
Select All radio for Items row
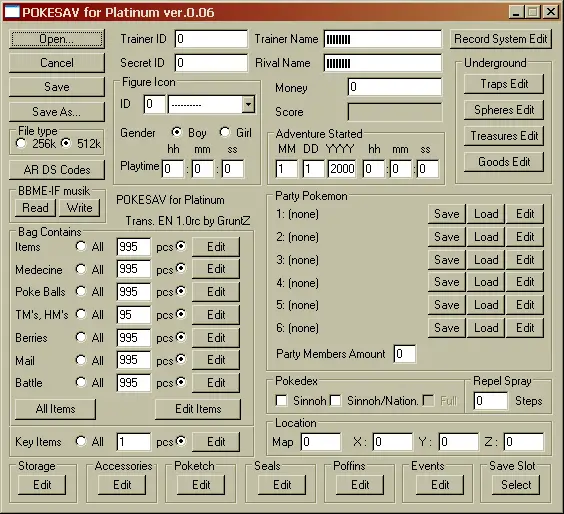click(81, 246)
